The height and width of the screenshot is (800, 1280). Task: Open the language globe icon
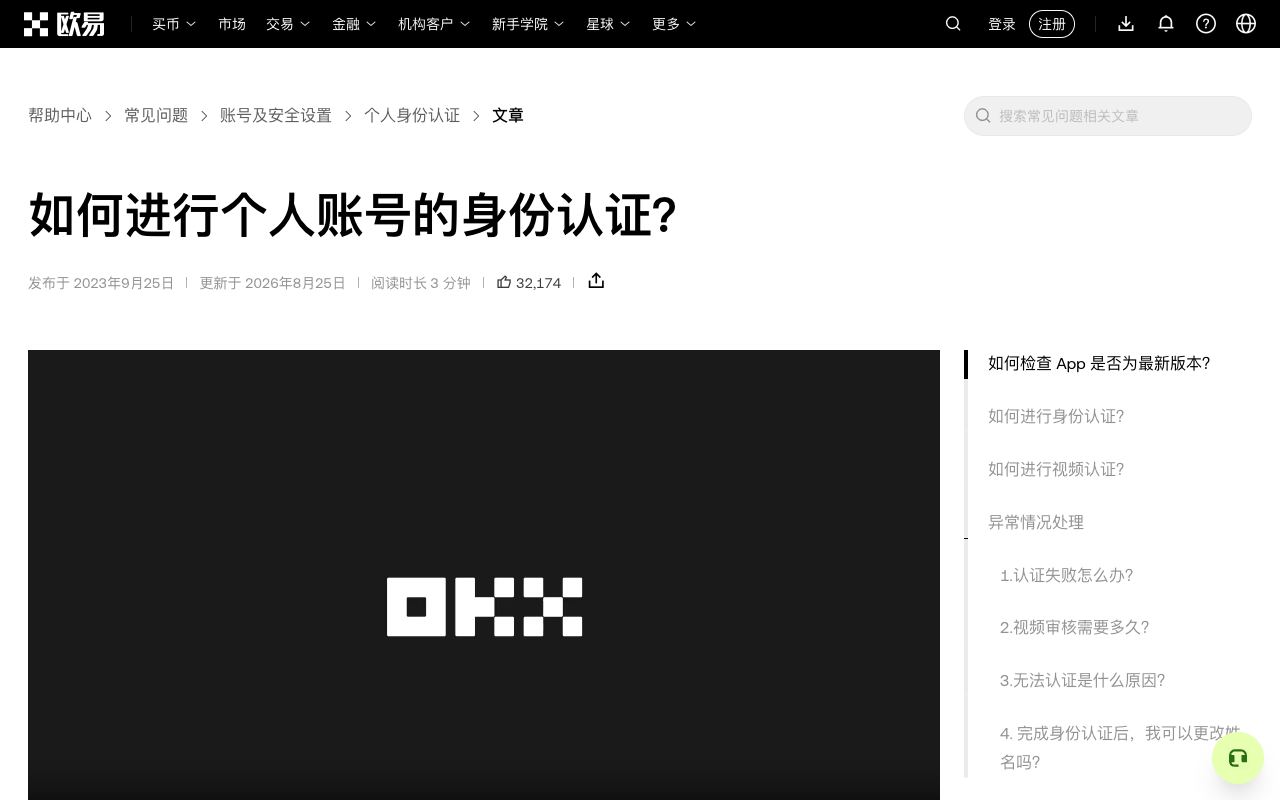1246,24
